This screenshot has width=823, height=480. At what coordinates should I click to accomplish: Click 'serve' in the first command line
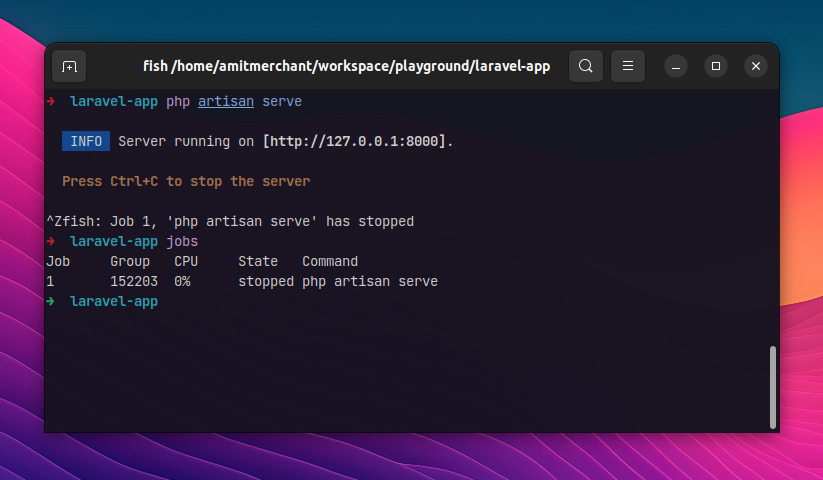point(282,101)
